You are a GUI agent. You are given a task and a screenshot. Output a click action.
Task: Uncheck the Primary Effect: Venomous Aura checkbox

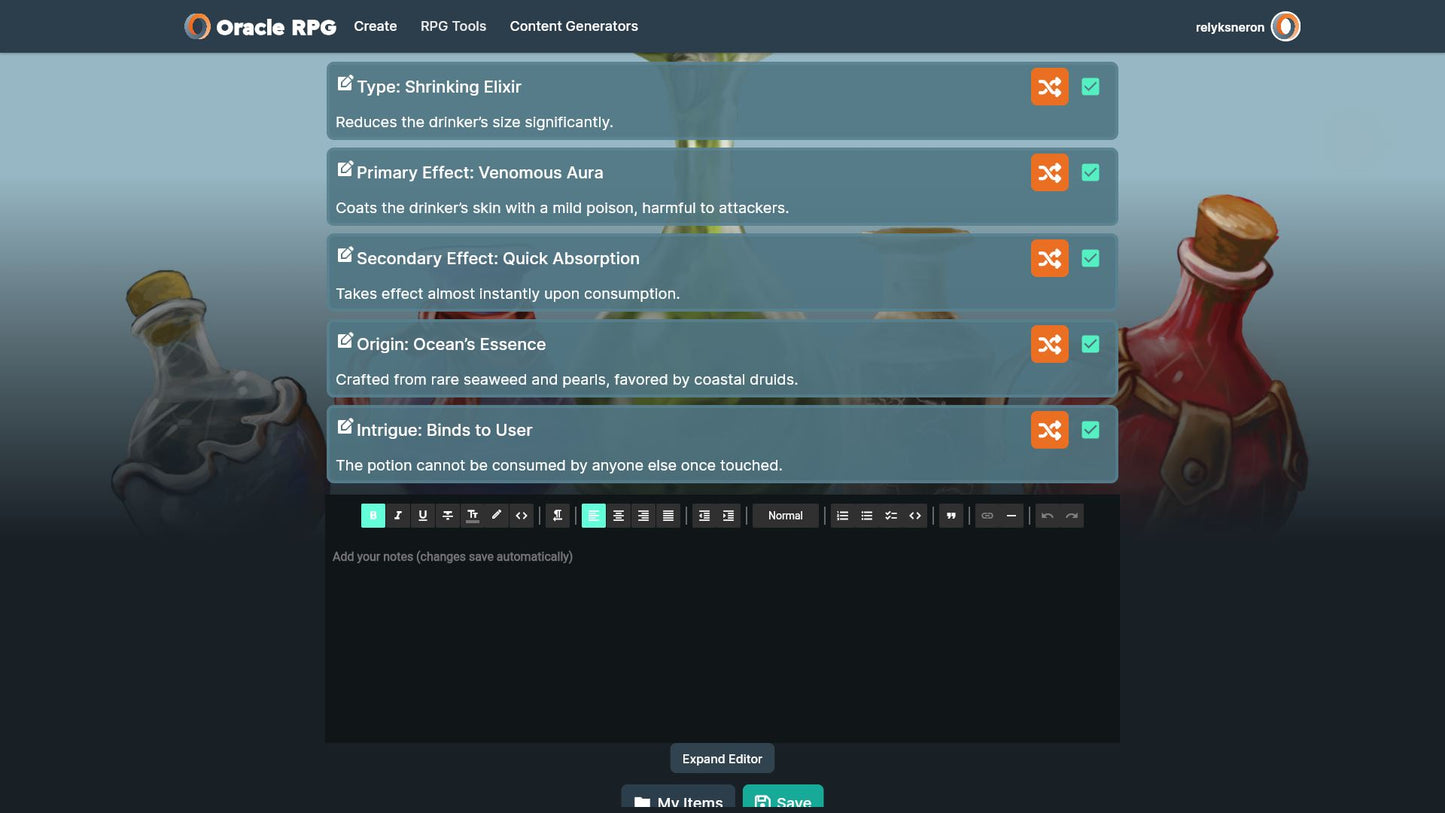[x=1090, y=173]
